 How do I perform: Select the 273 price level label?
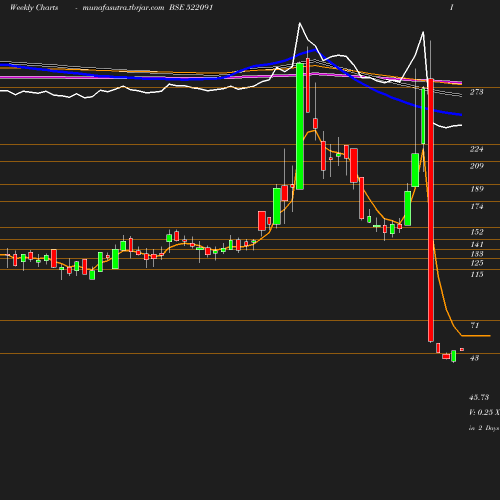476,92
